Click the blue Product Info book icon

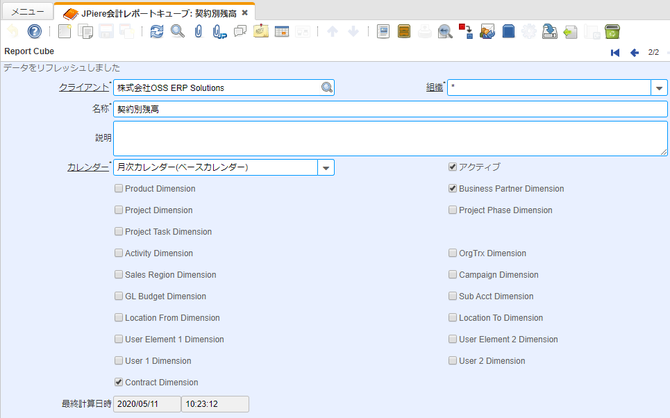pos(508,31)
